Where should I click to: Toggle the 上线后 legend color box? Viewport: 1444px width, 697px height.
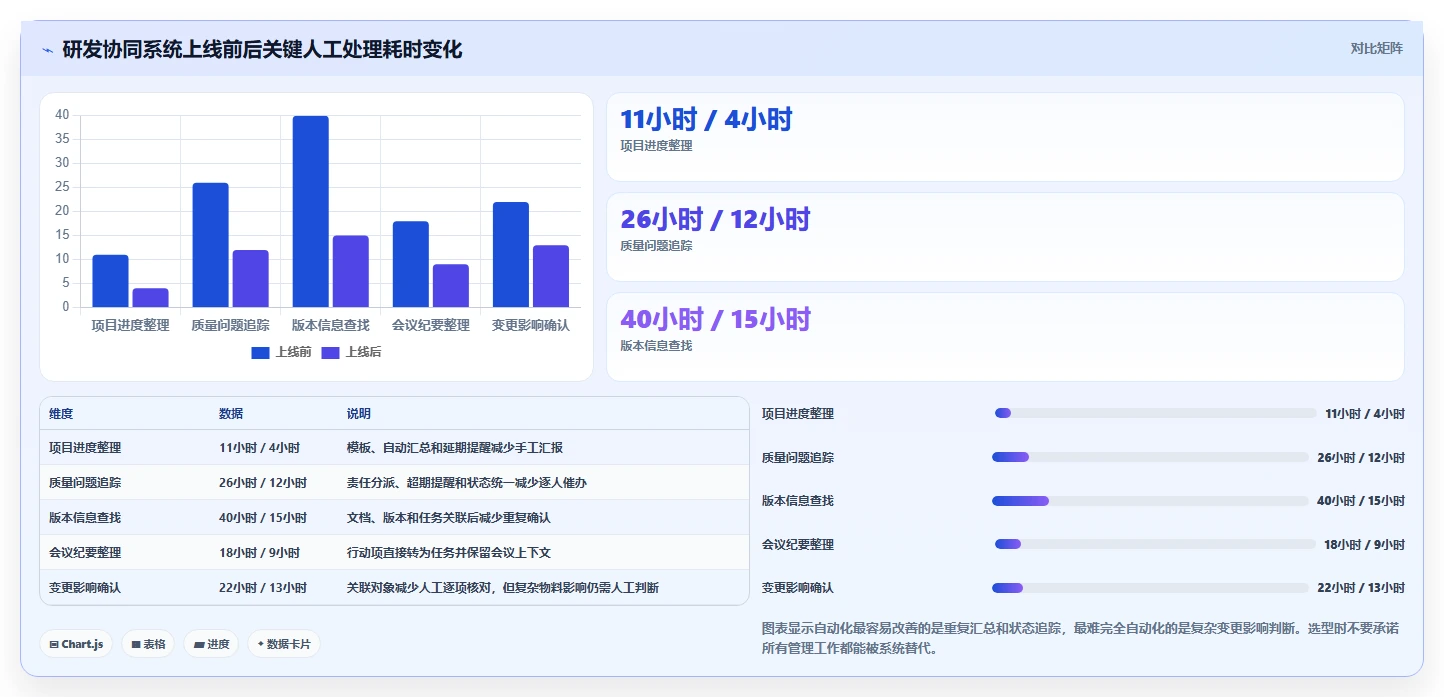331,352
